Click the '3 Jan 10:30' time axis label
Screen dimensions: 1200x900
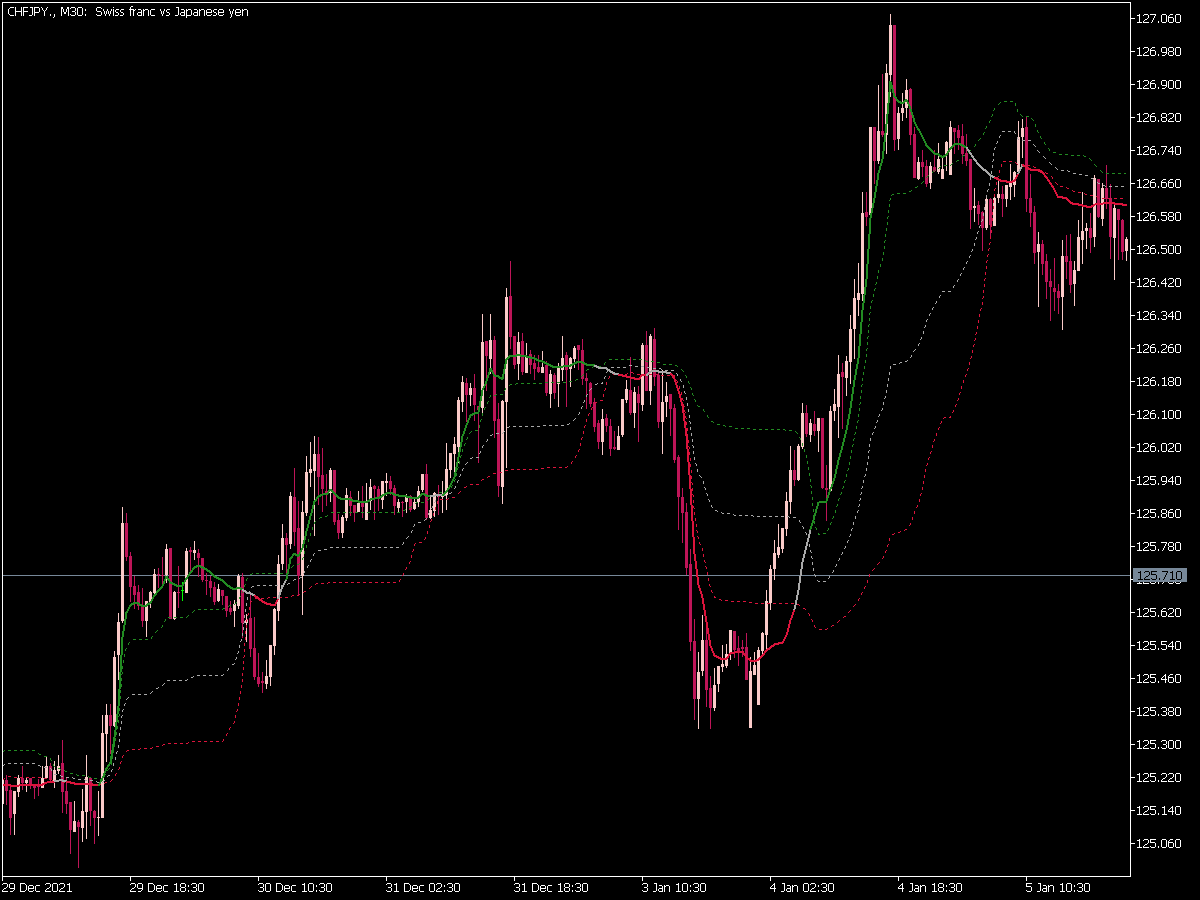click(676, 887)
